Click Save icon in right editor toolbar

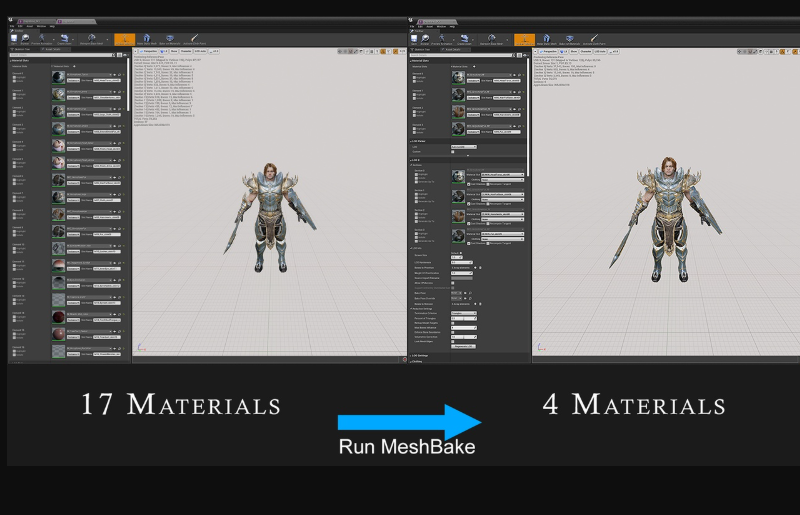click(x=414, y=39)
